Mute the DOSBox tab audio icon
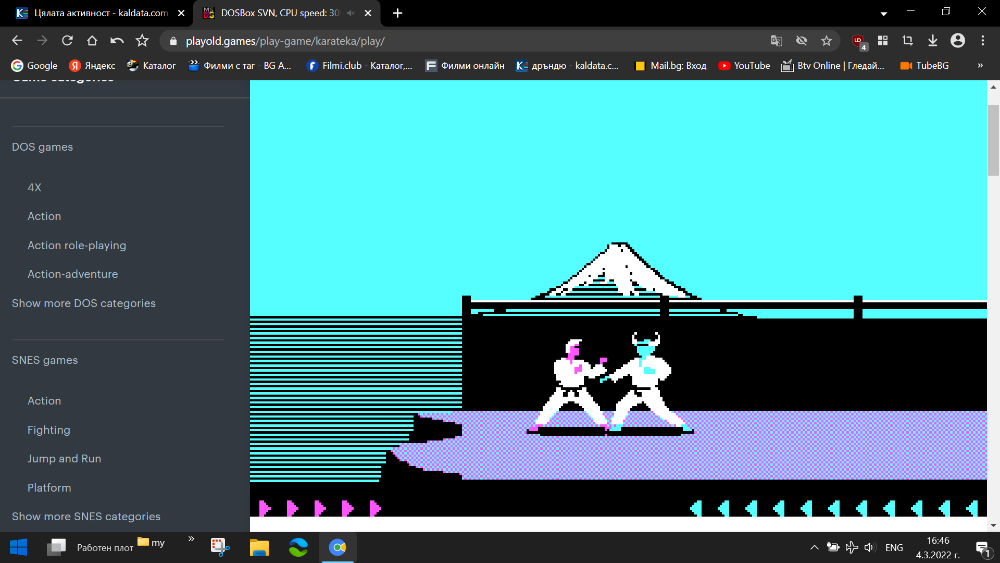The height and width of the screenshot is (563, 1000). [x=351, y=13]
